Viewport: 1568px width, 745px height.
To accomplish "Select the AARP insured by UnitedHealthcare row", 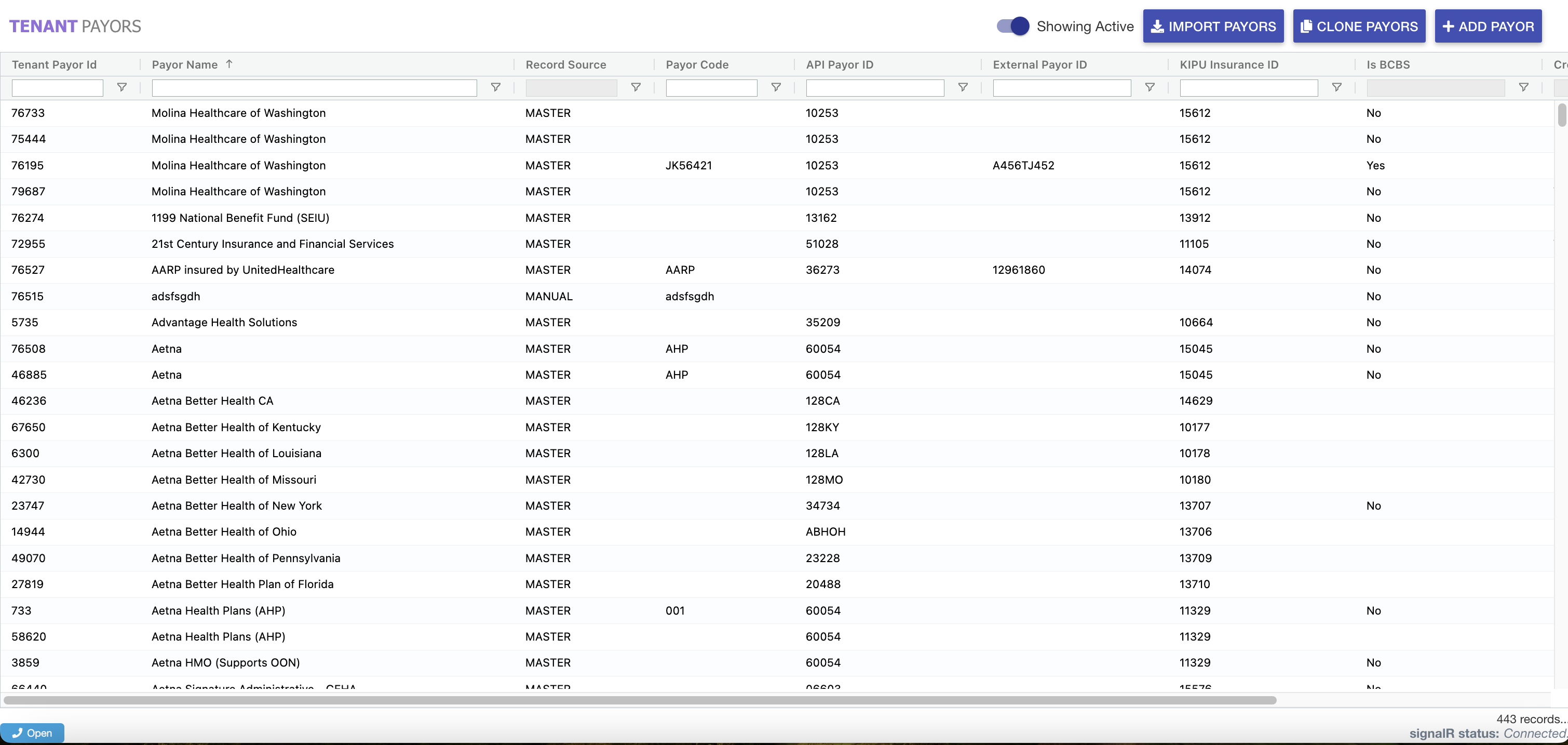I will click(x=243, y=270).
